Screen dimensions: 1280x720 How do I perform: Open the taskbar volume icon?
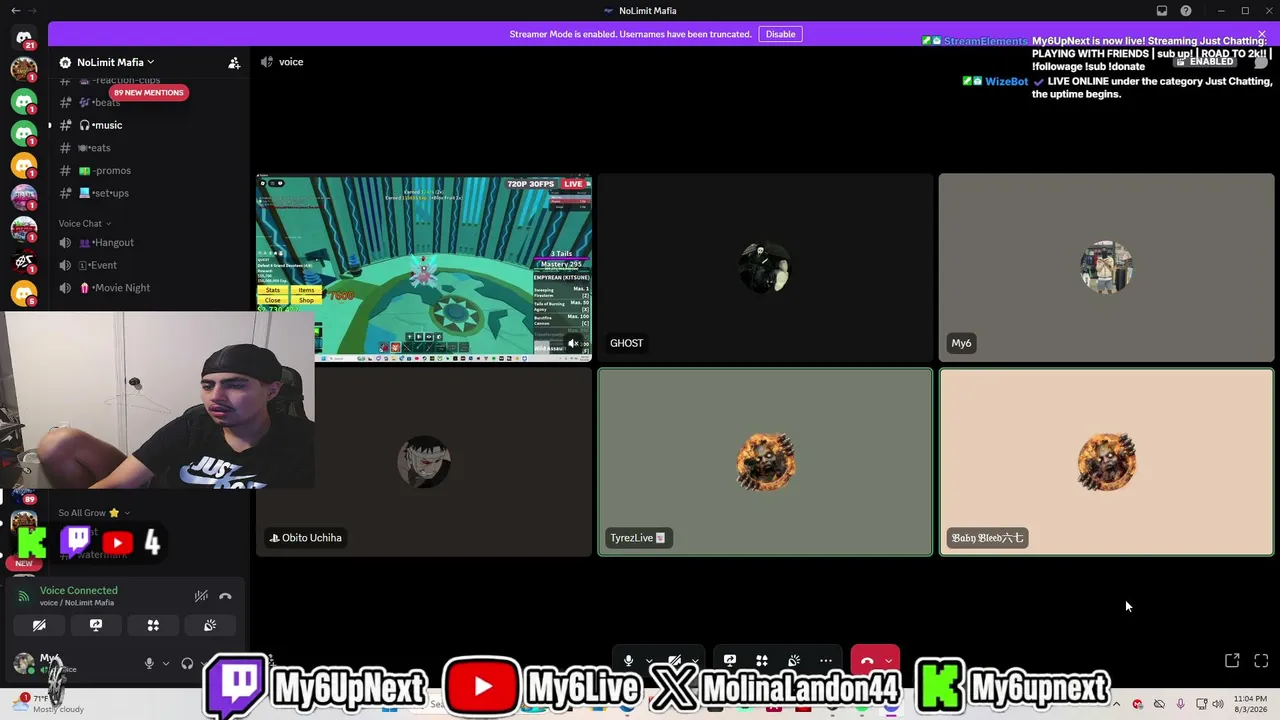pyautogui.click(x=1218, y=704)
